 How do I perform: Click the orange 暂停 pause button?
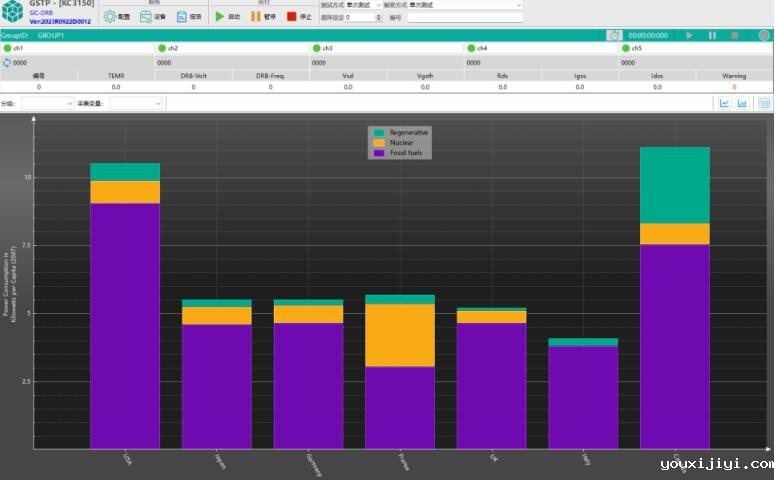263,17
